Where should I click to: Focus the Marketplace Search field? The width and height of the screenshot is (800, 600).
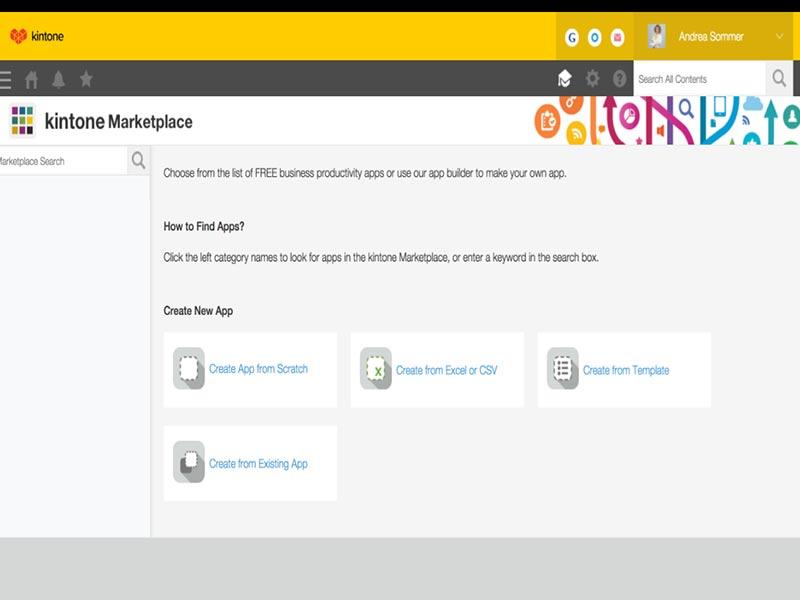[x=63, y=161]
